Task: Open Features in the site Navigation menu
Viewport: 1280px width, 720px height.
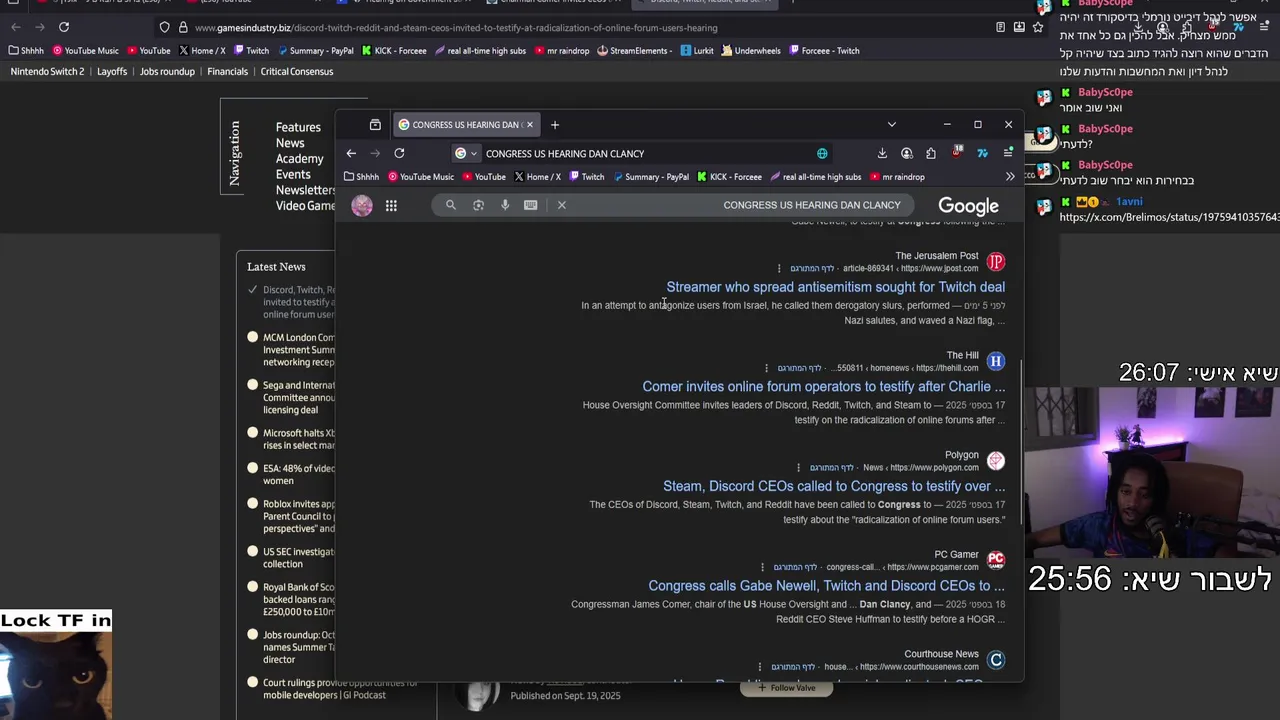Action: 298,127
